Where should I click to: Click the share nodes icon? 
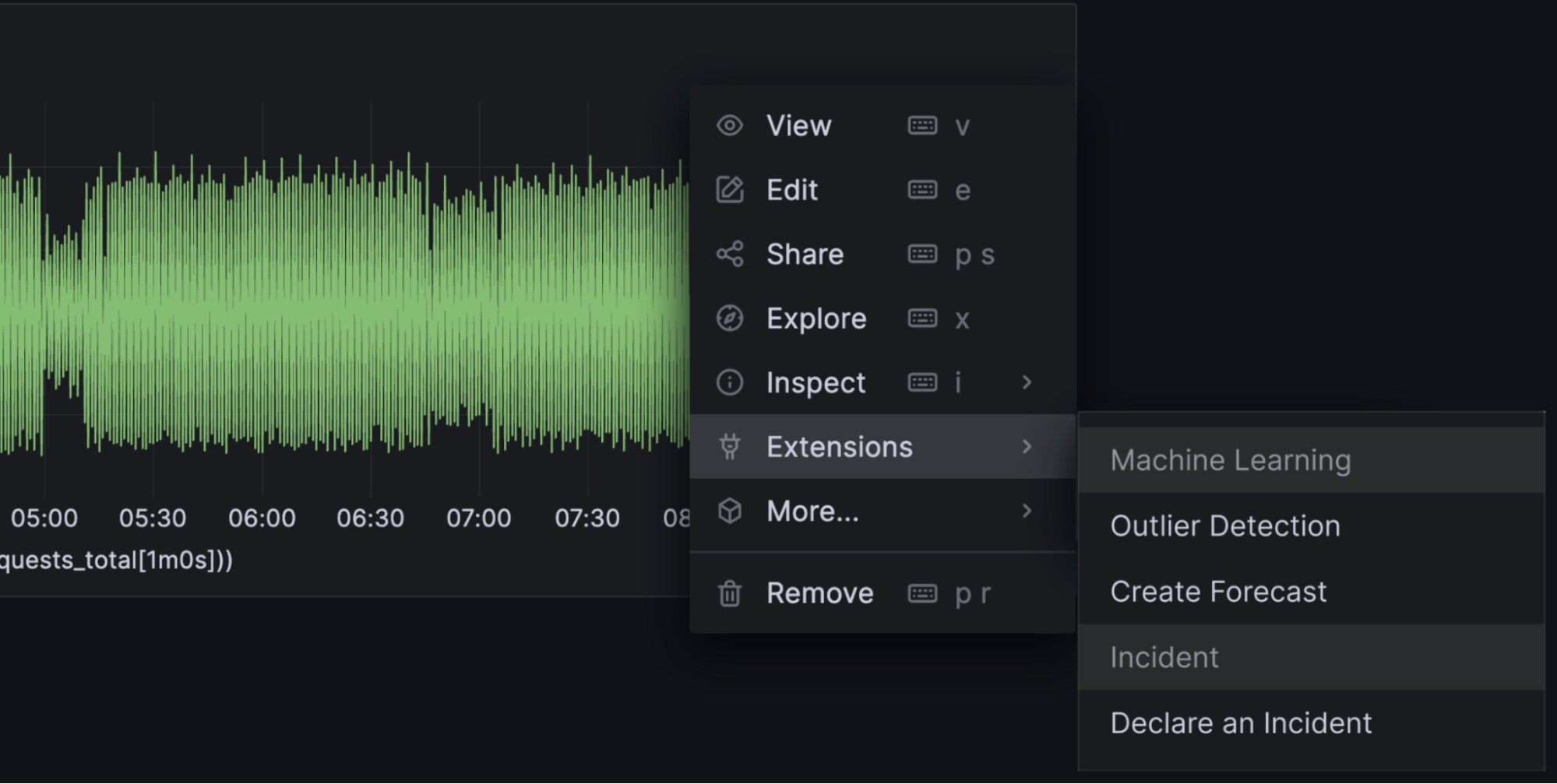730,254
